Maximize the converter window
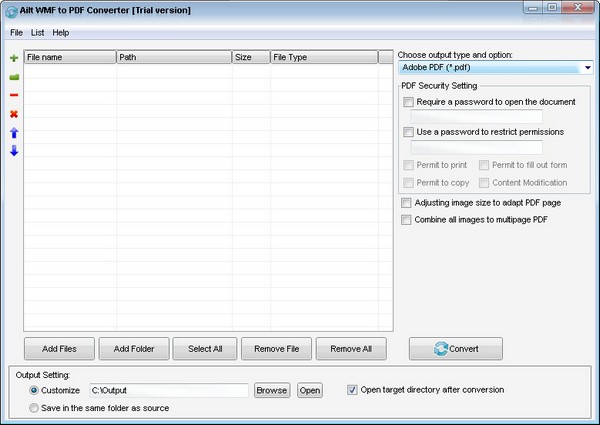Screen dimensions: 600x425 (x=553, y=8)
